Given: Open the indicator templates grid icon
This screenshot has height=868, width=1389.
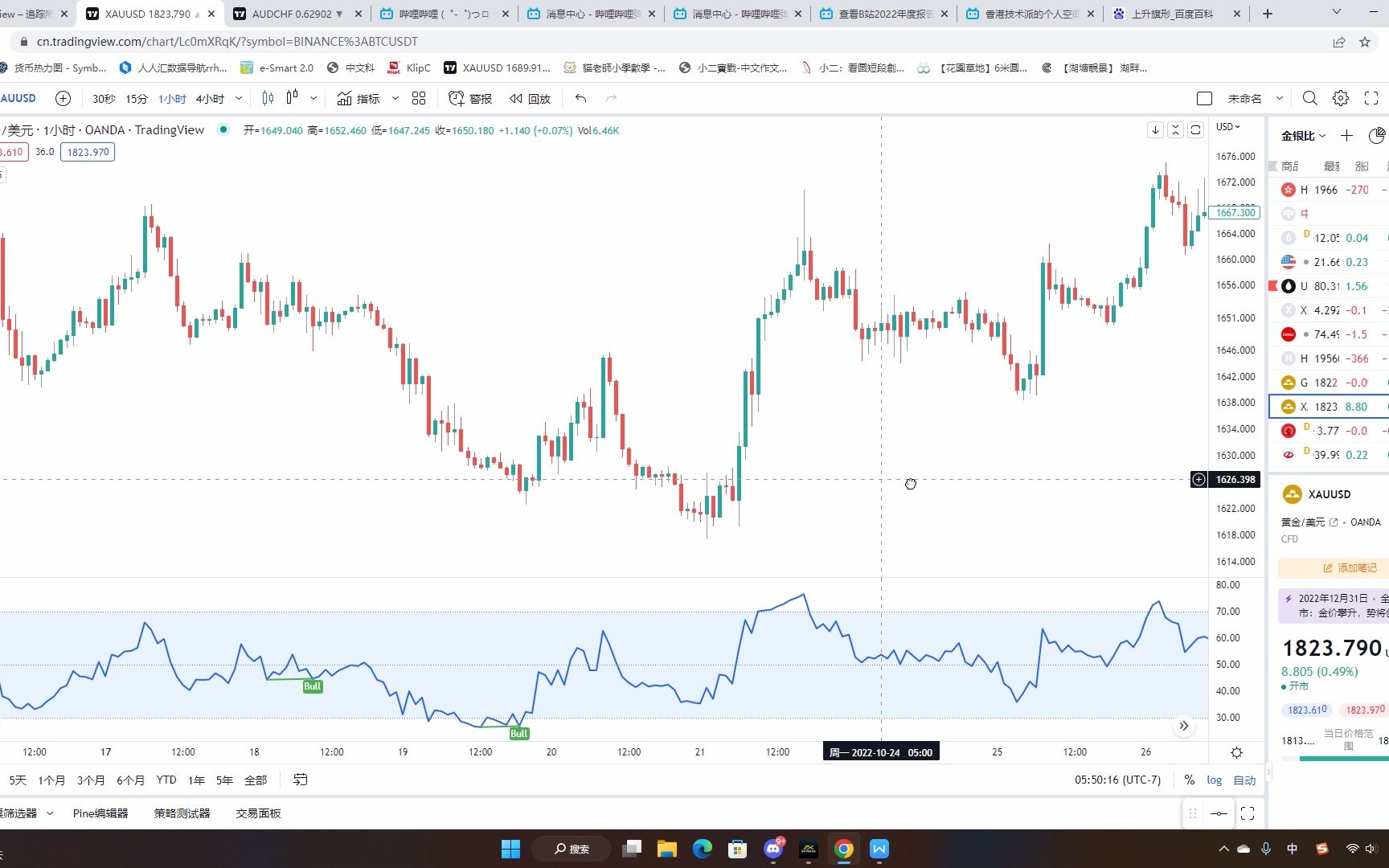Looking at the screenshot, I should click(419, 98).
